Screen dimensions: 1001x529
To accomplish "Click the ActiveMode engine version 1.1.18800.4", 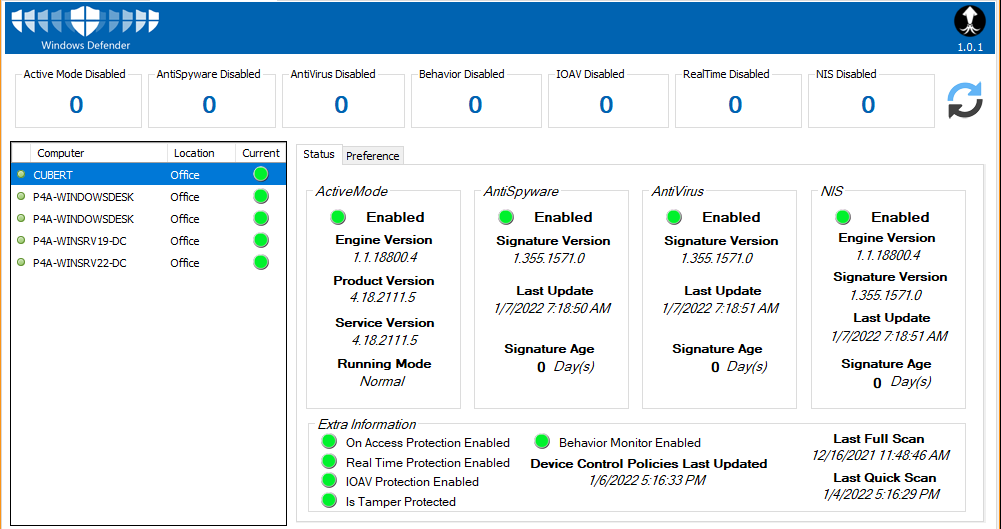I will click(x=384, y=257).
